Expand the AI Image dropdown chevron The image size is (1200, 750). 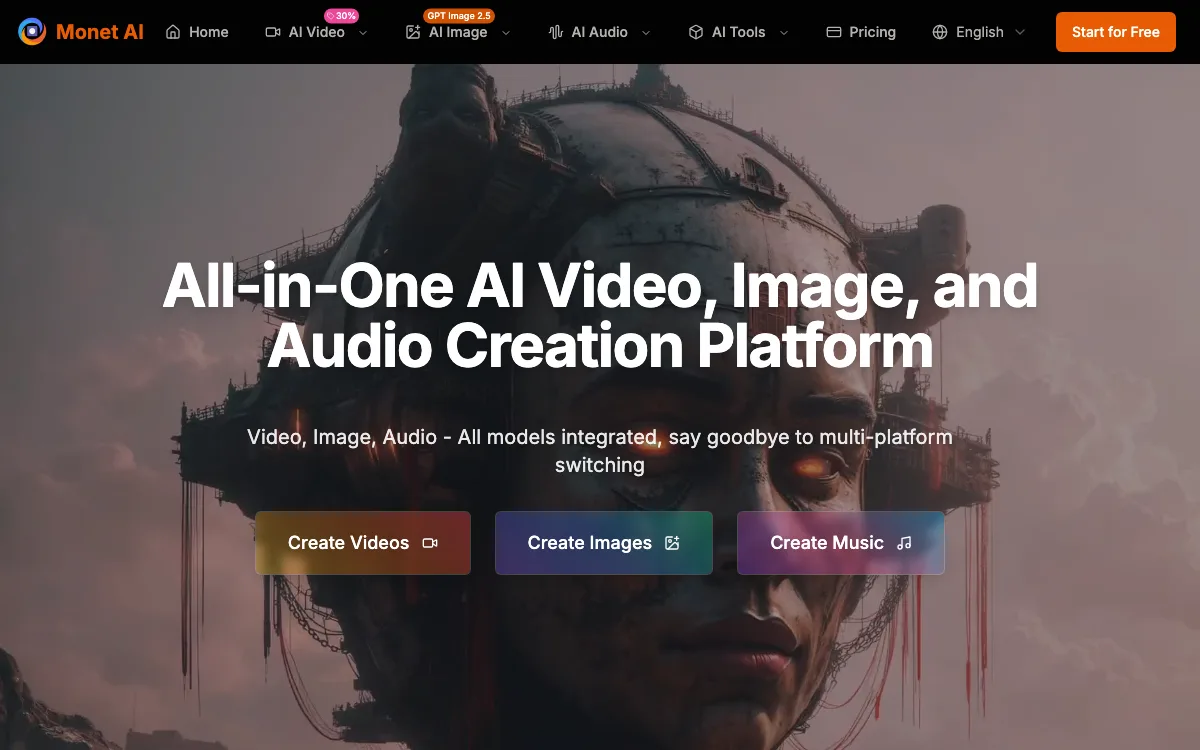point(506,32)
